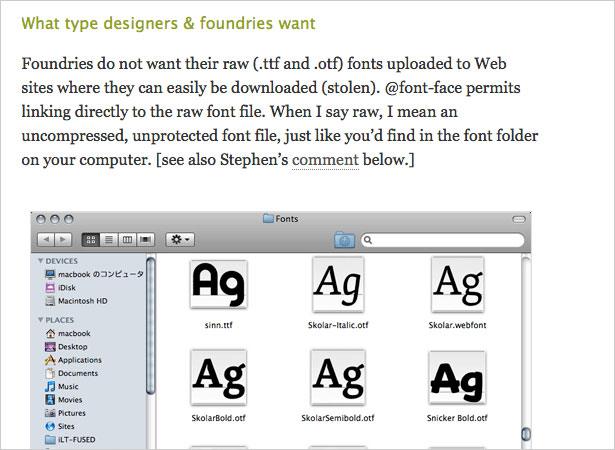Select Macintosh HD in sidebar
Viewport: 615px width, 450px height.
click(76, 301)
